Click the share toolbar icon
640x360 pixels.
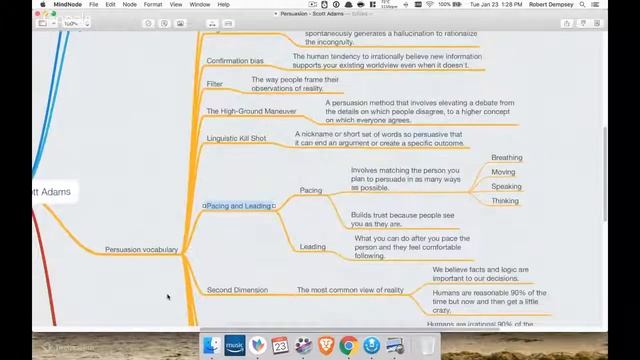point(567,24)
